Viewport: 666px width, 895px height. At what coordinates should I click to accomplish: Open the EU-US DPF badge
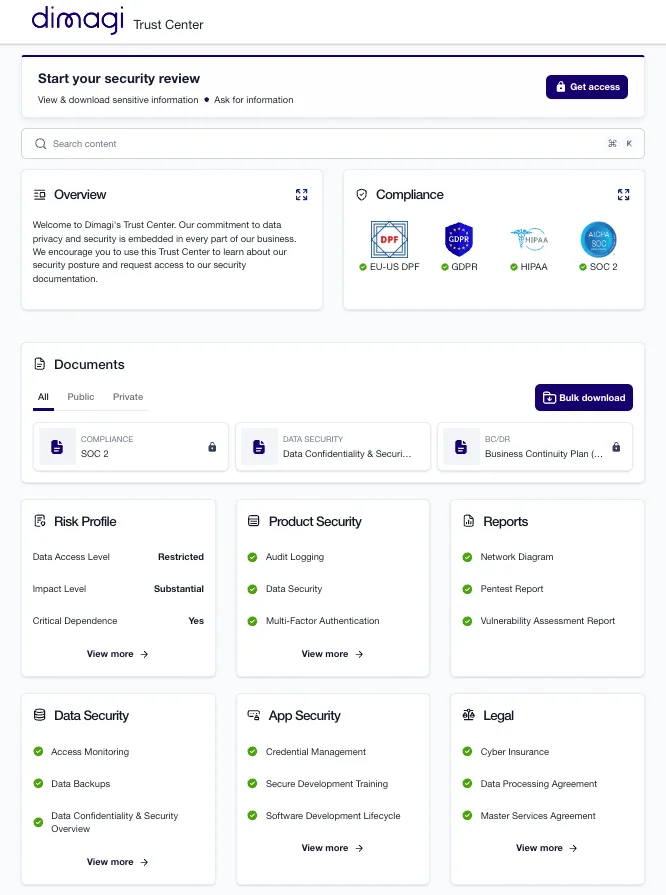[x=389, y=246]
